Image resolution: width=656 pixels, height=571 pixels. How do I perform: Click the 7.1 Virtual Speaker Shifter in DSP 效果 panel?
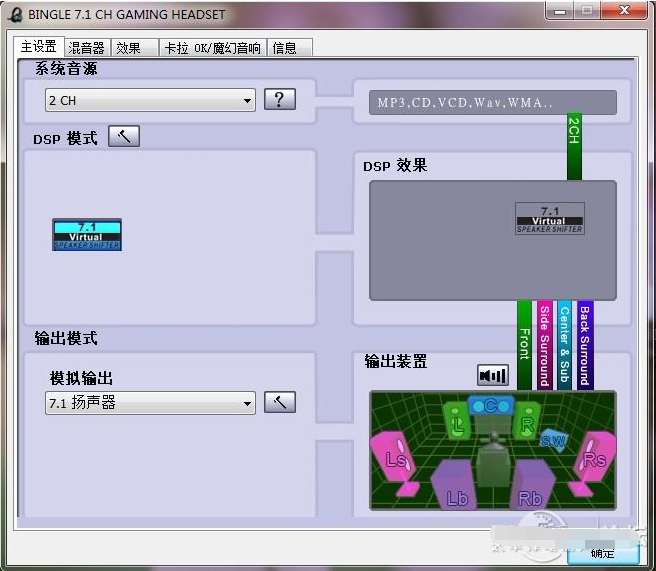coord(550,218)
